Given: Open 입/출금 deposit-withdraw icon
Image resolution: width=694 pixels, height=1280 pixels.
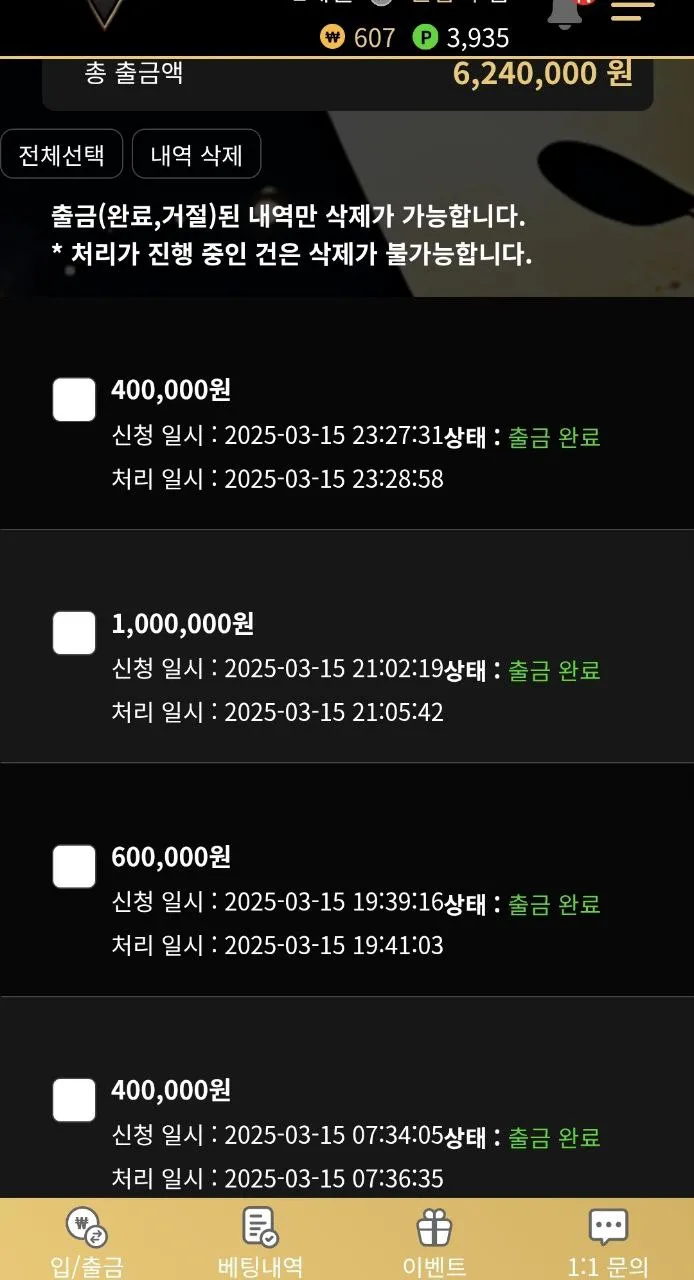Looking at the screenshot, I should [86, 1226].
